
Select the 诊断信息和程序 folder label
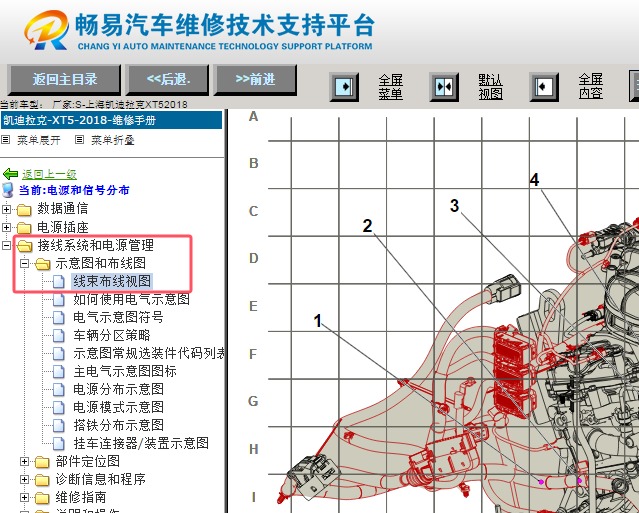click(x=101, y=479)
